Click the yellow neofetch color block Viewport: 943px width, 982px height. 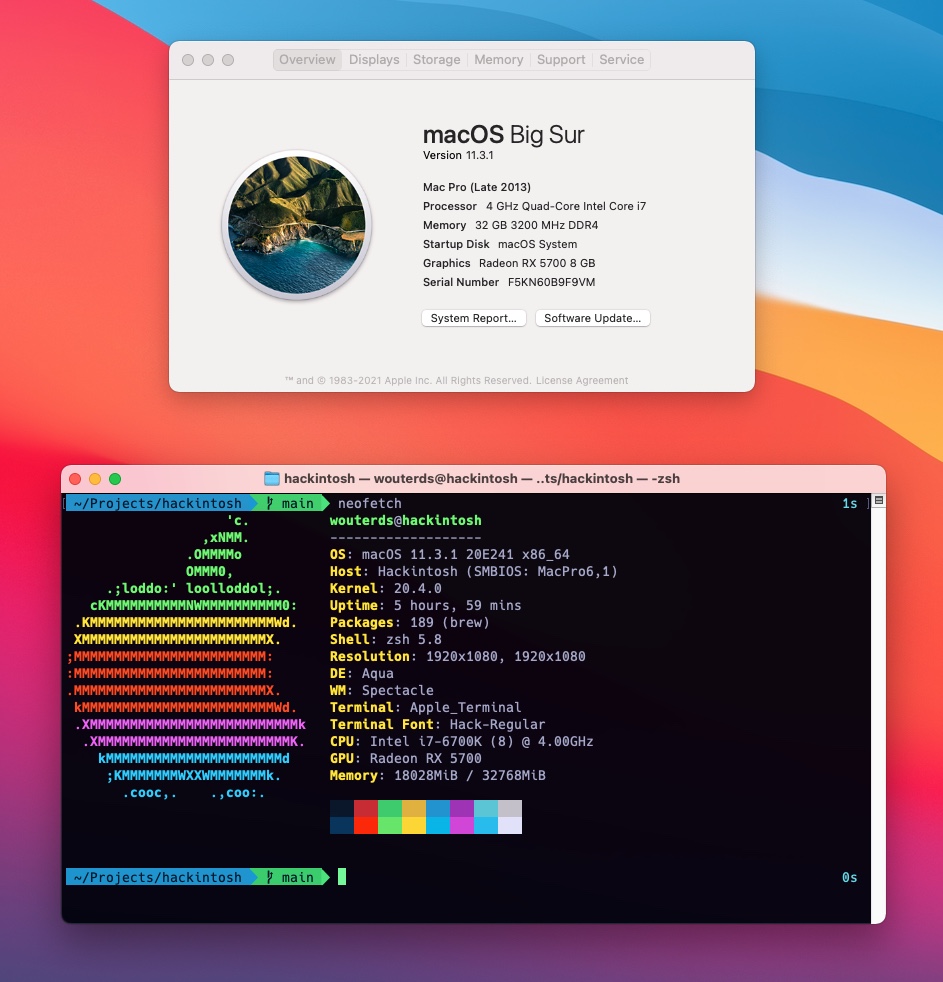pyautogui.click(x=414, y=825)
